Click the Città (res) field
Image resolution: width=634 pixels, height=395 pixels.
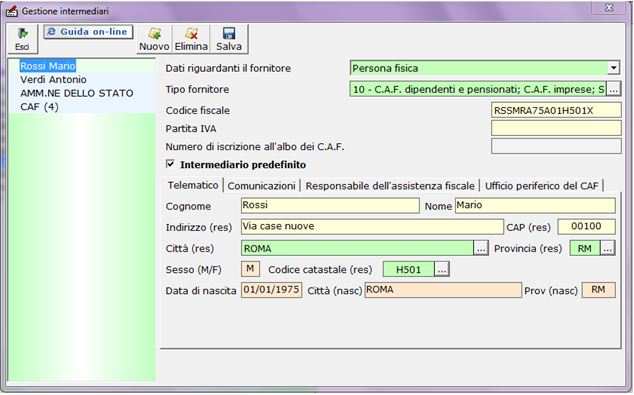tap(357, 248)
